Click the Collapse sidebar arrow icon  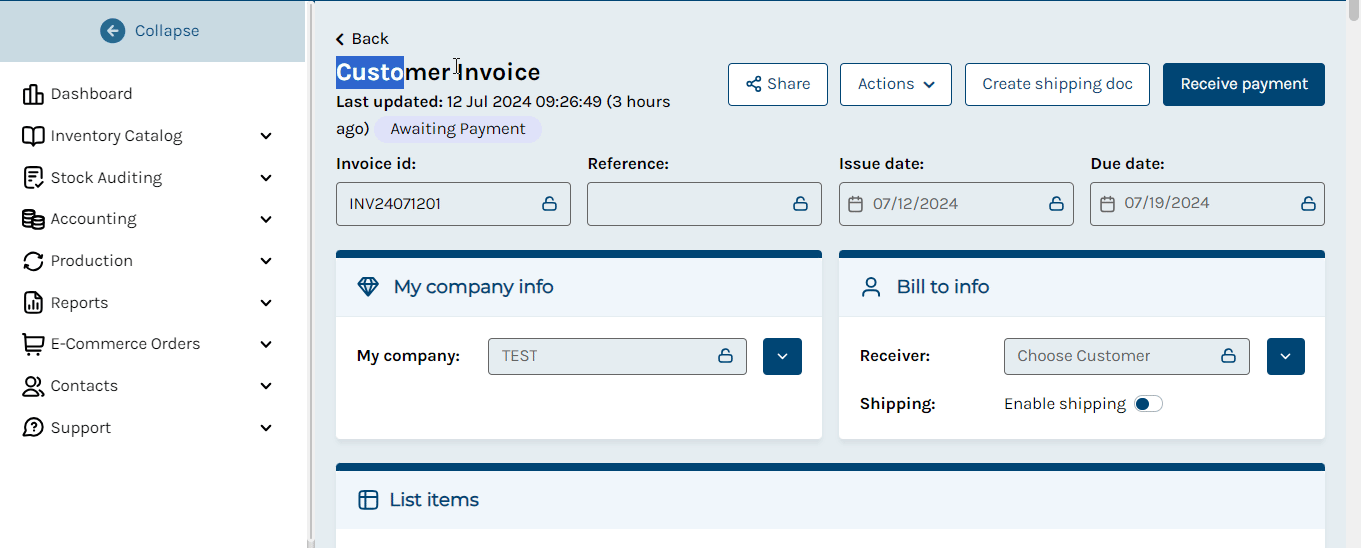pyautogui.click(x=113, y=31)
